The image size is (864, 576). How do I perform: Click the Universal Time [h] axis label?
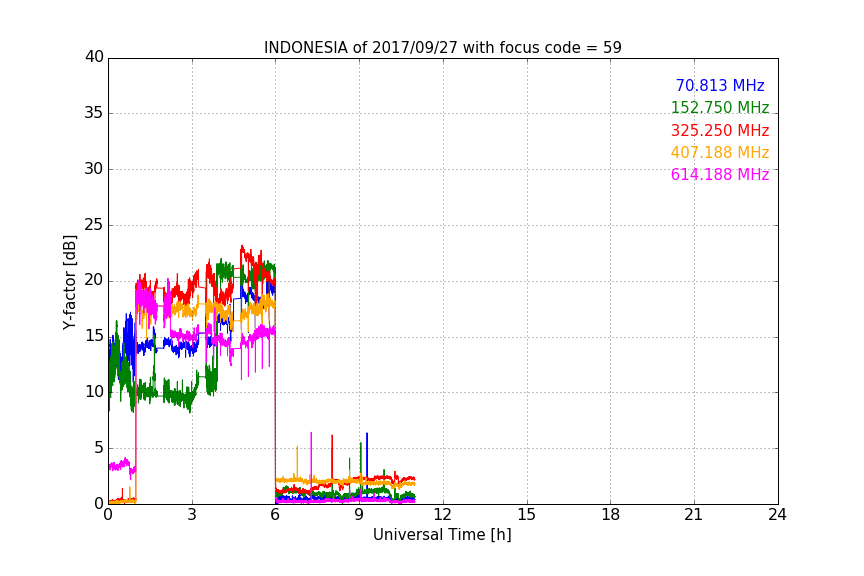442,535
